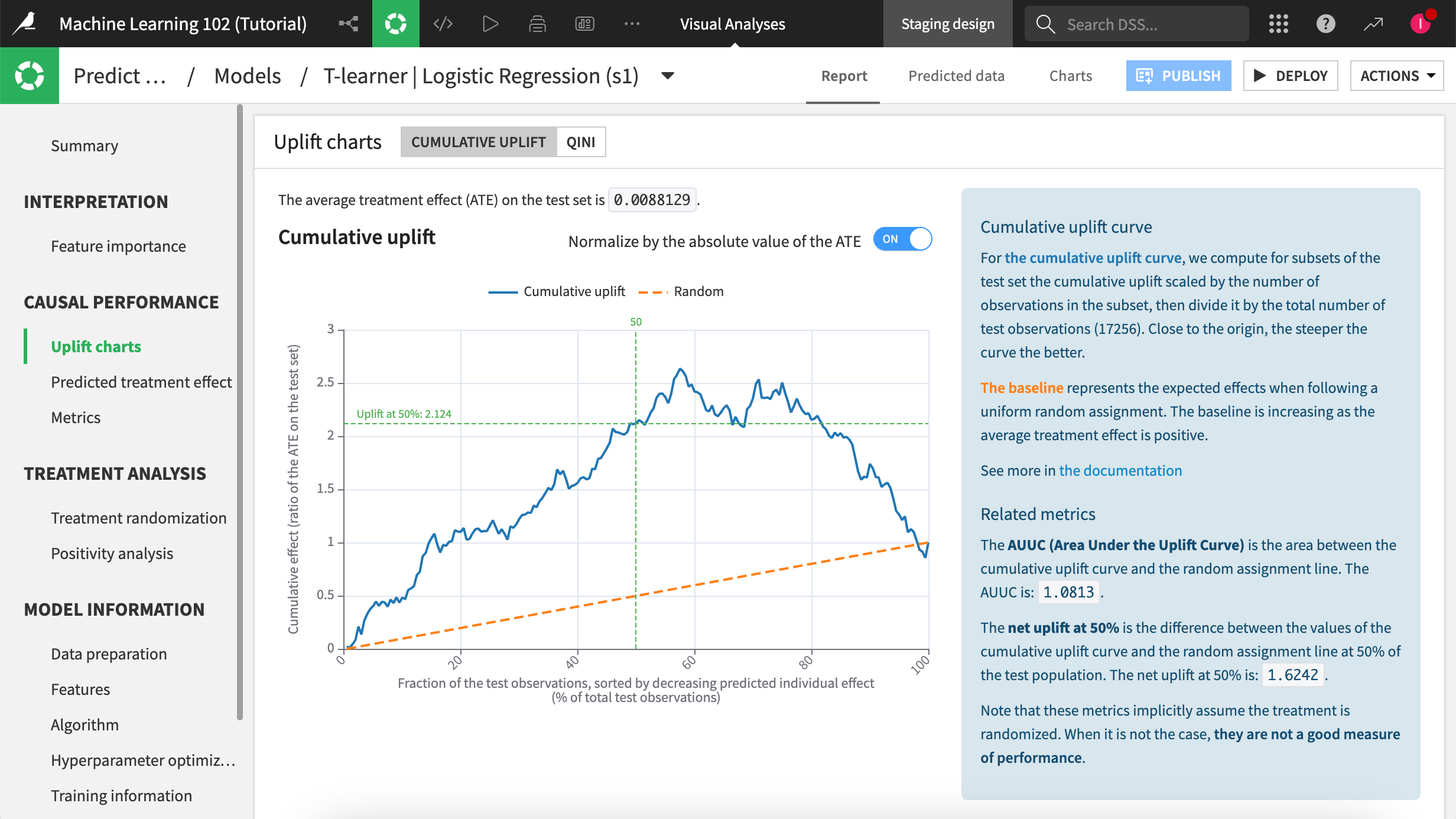
Task: Click the dashboards icon in top bar
Action: [584, 24]
